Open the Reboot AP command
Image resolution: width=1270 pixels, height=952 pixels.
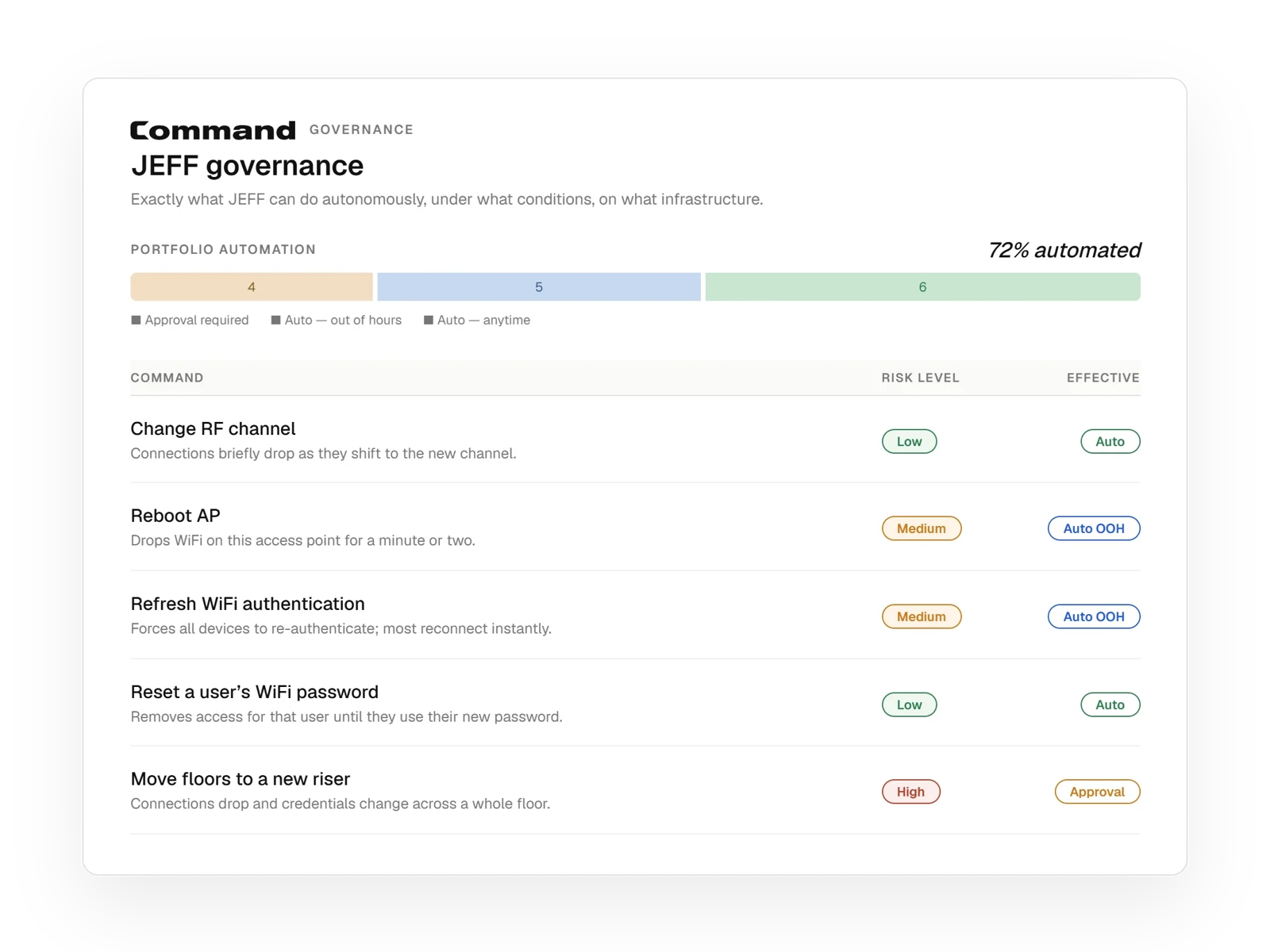coord(175,516)
